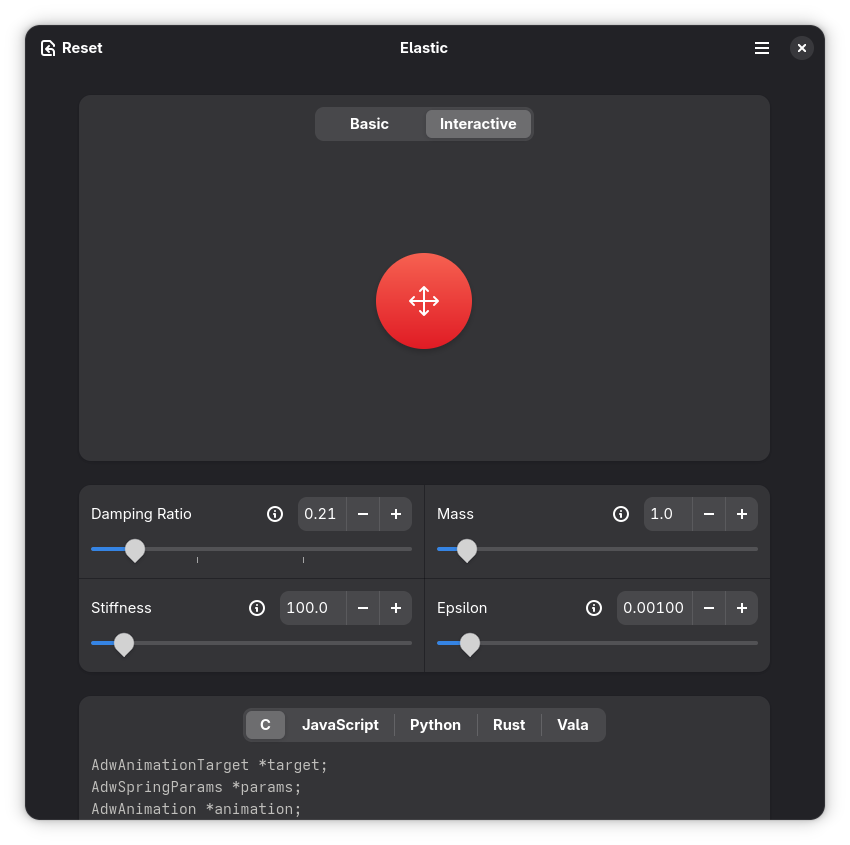Select the Interactive mode toggle
This screenshot has height=845, width=850.
pos(478,124)
